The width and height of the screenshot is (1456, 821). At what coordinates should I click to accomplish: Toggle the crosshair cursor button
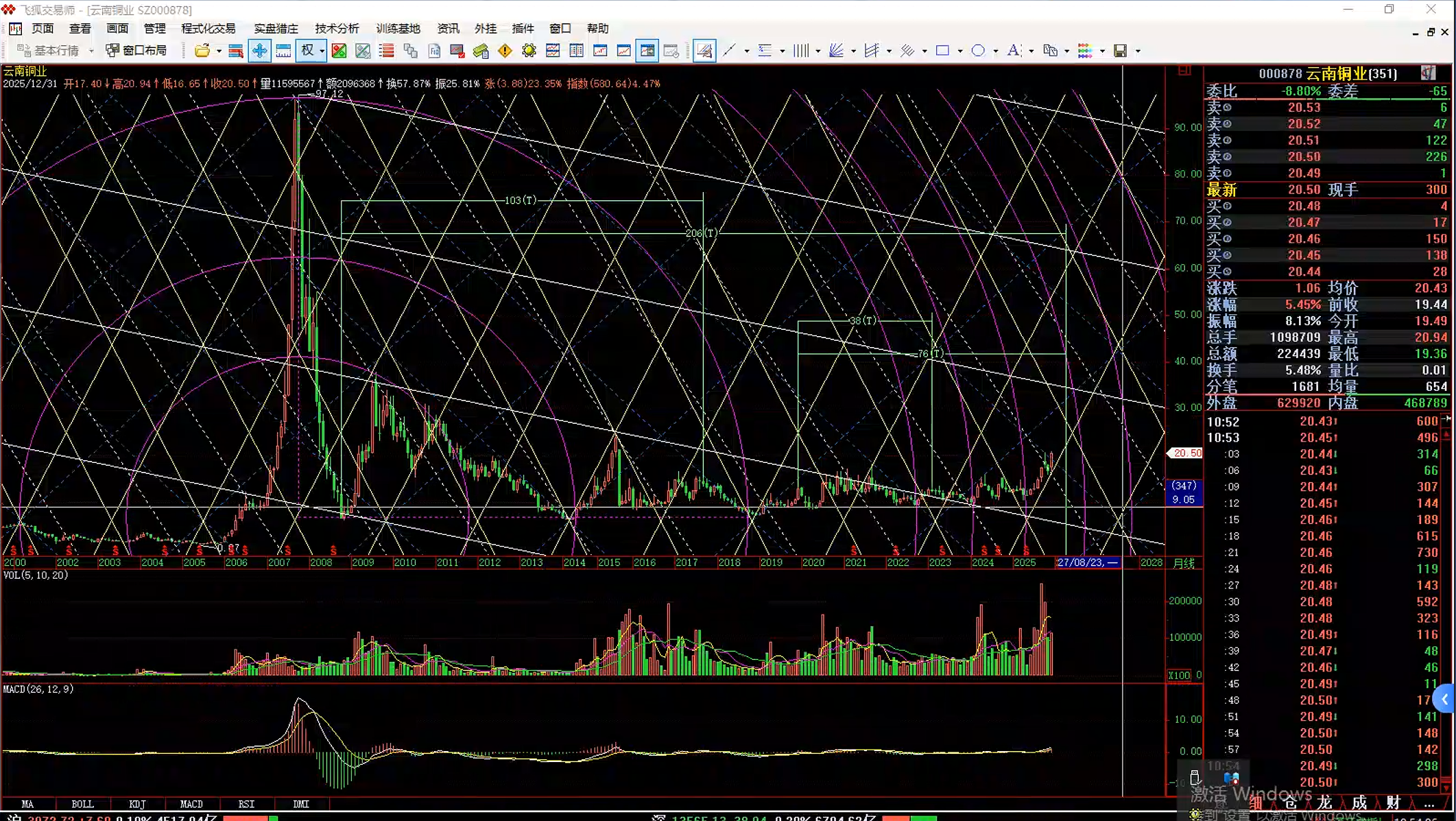[259, 50]
